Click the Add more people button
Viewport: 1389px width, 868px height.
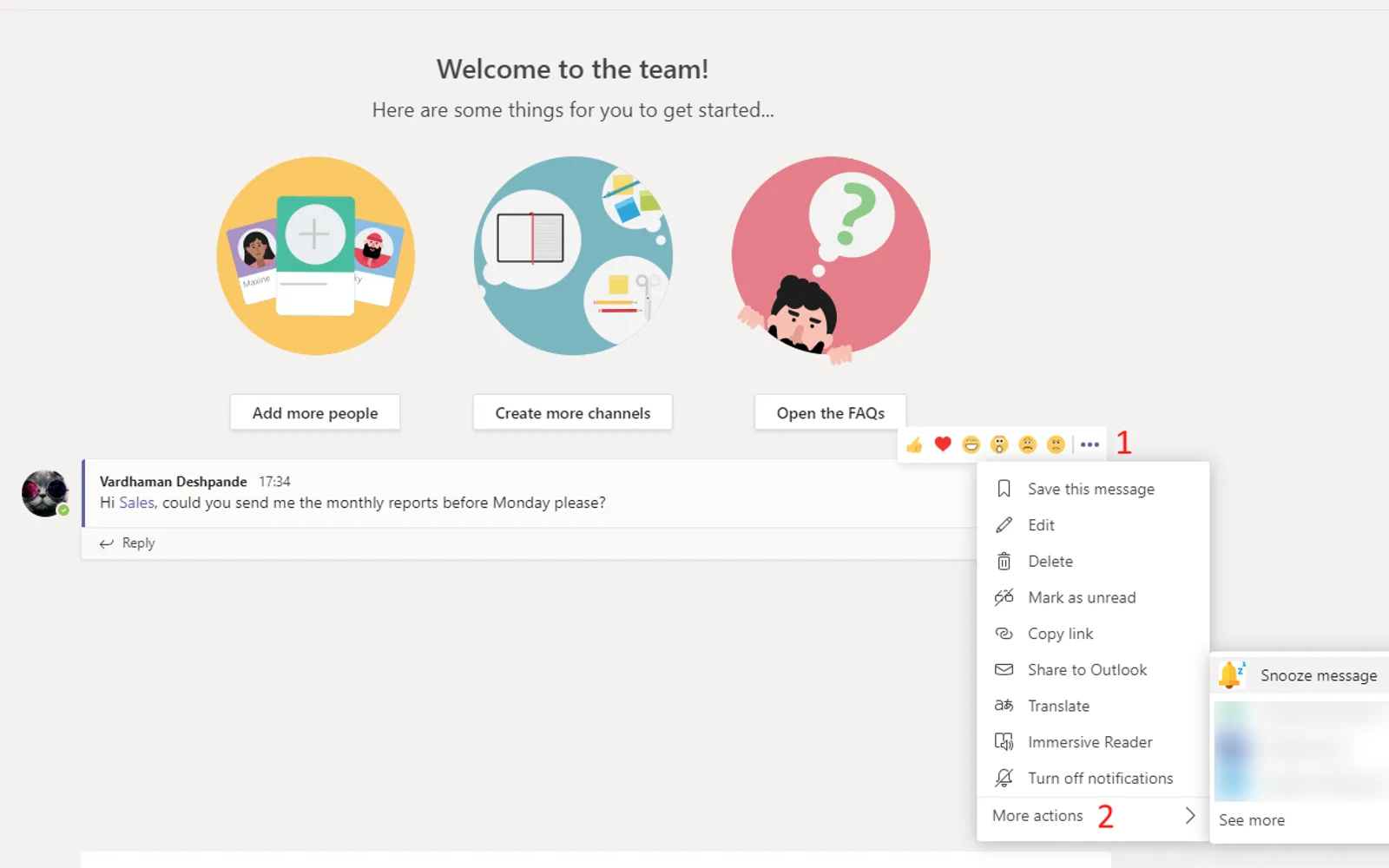(x=315, y=413)
